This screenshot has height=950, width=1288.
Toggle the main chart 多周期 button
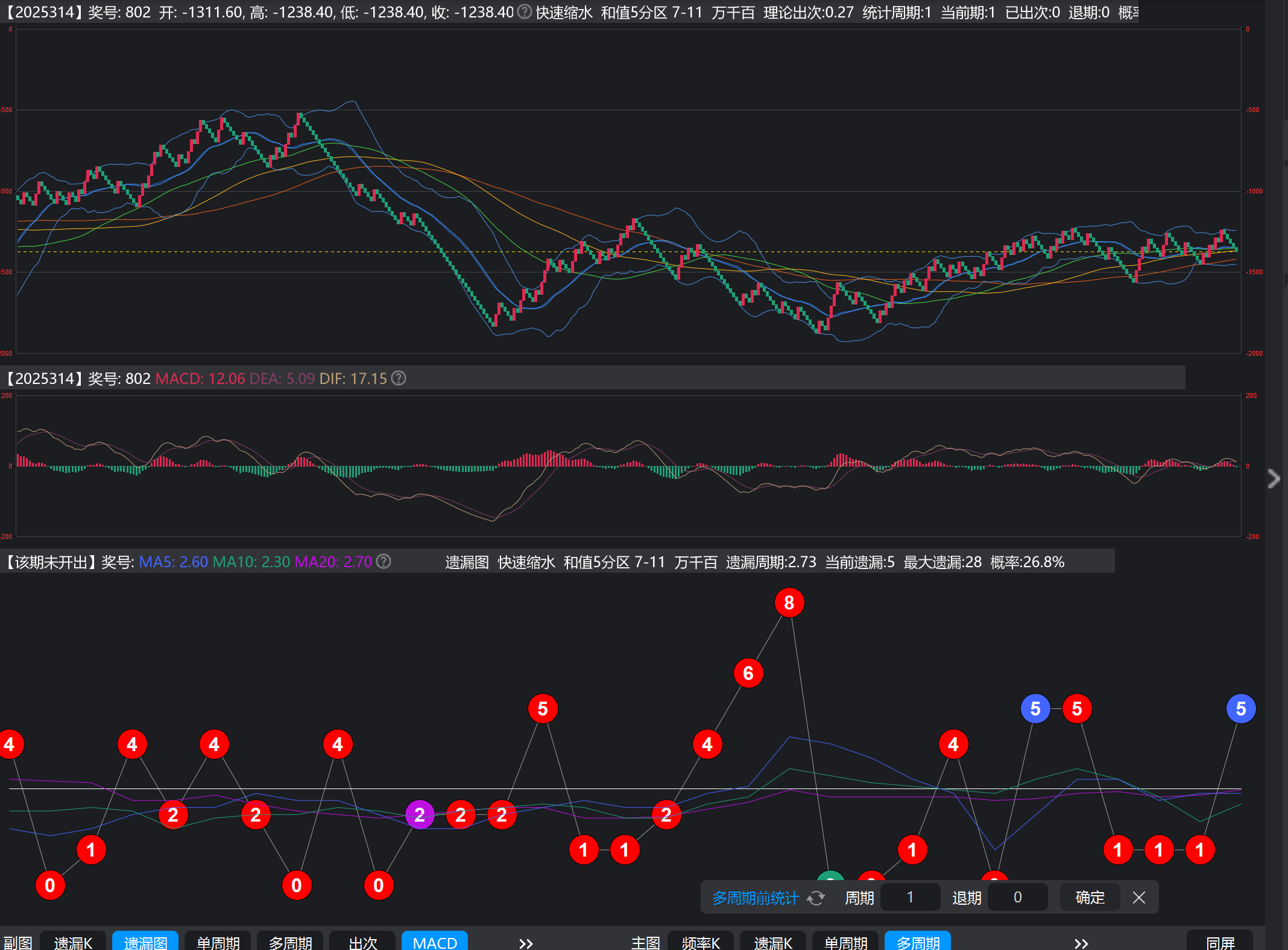(917, 942)
